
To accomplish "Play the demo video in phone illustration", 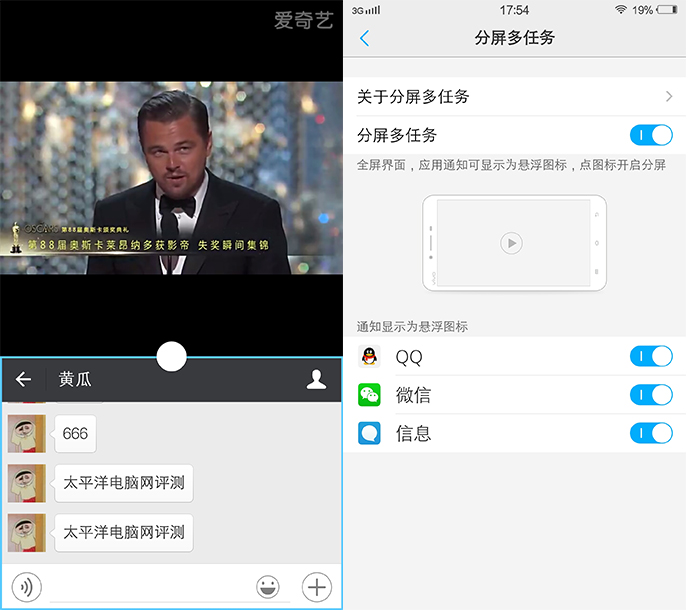I will [x=511, y=243].
